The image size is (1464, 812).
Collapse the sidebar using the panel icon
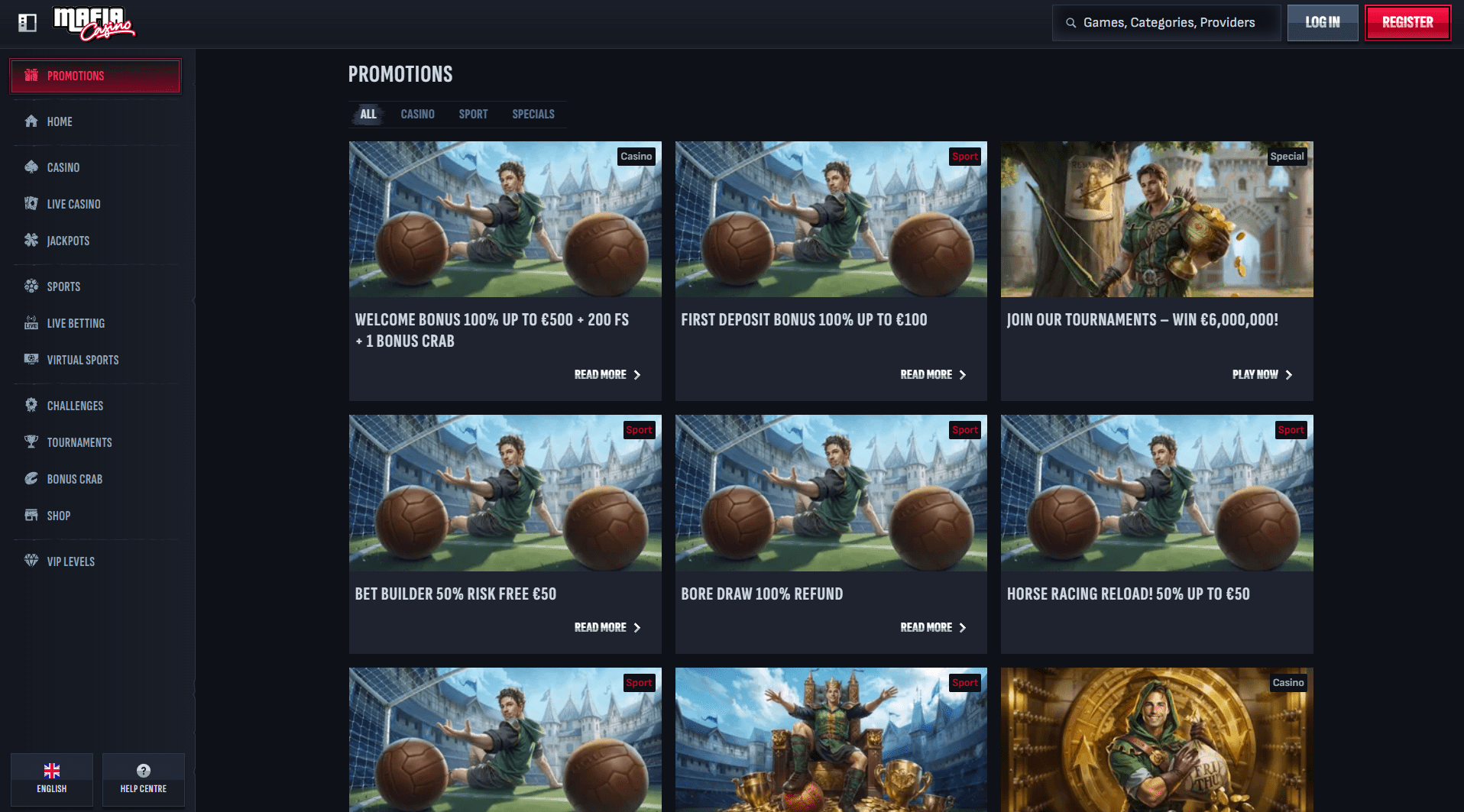click(28, 23)
